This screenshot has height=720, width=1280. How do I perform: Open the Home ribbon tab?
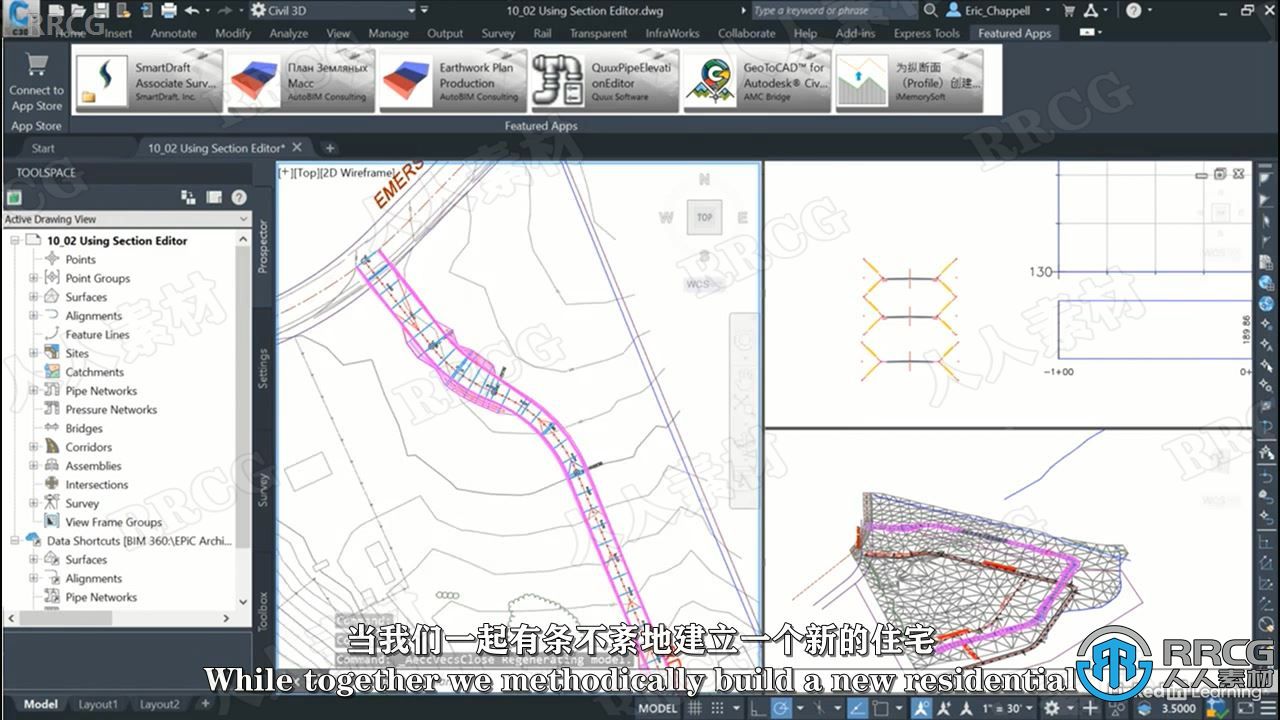click(x=70, y=33)
